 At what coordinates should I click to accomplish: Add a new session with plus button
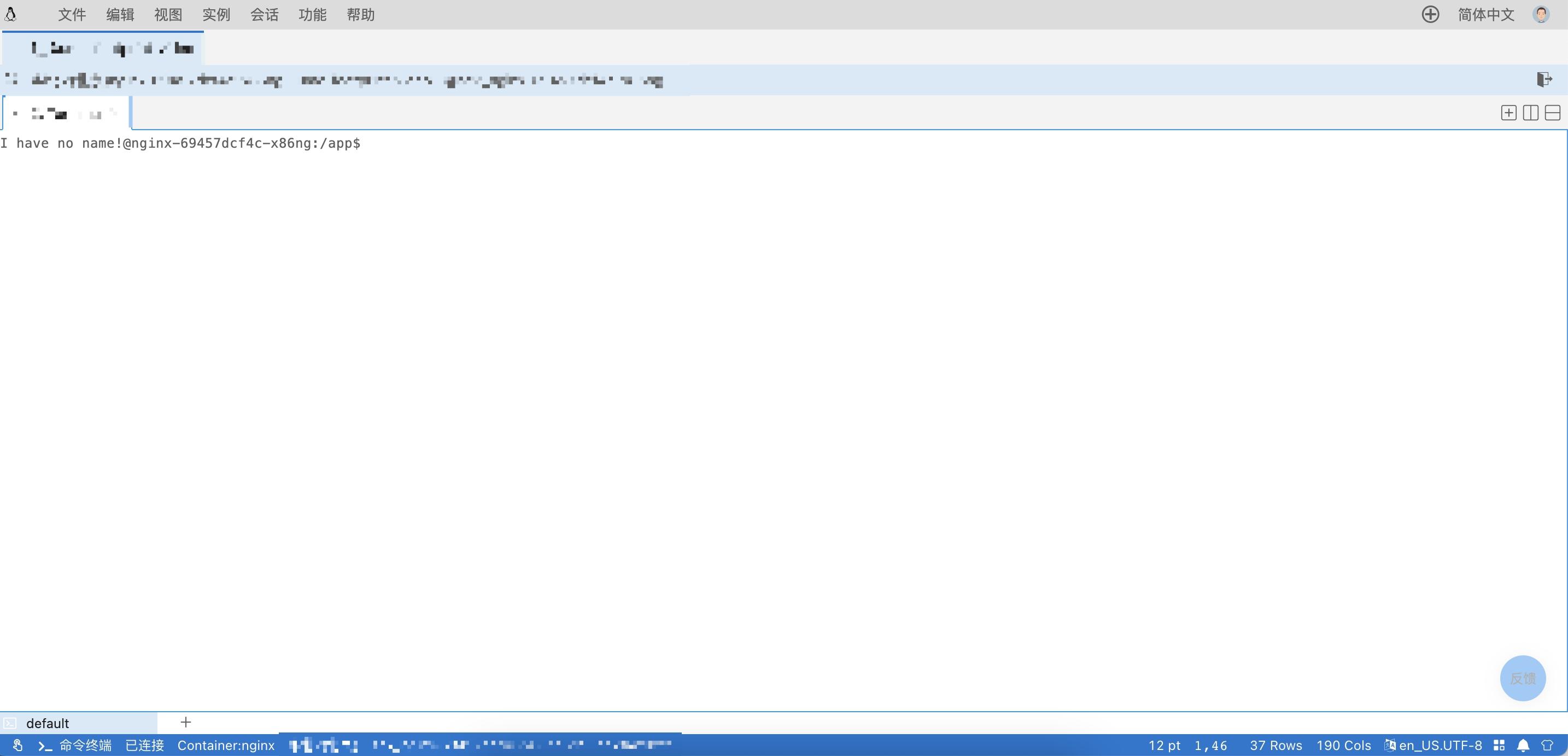[x=186, y=722]
